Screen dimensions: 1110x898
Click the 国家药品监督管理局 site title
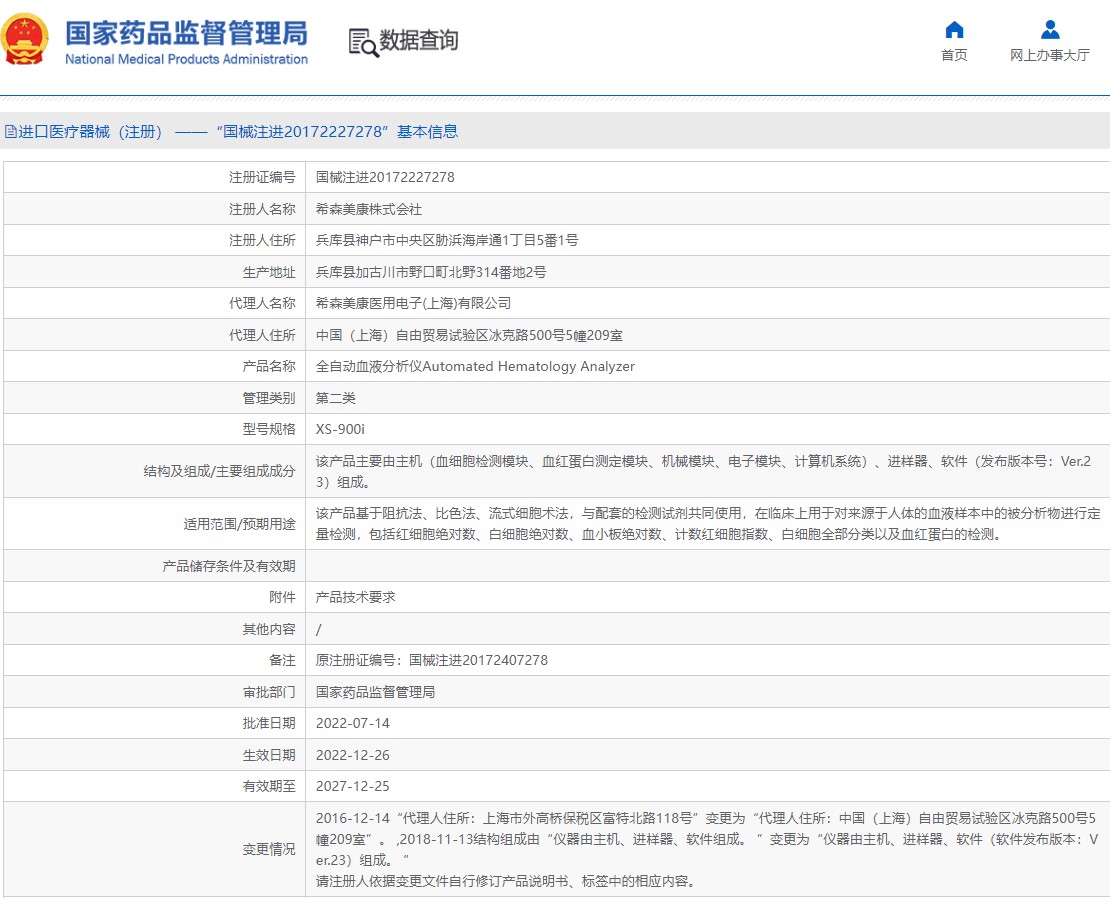[186, 34]
